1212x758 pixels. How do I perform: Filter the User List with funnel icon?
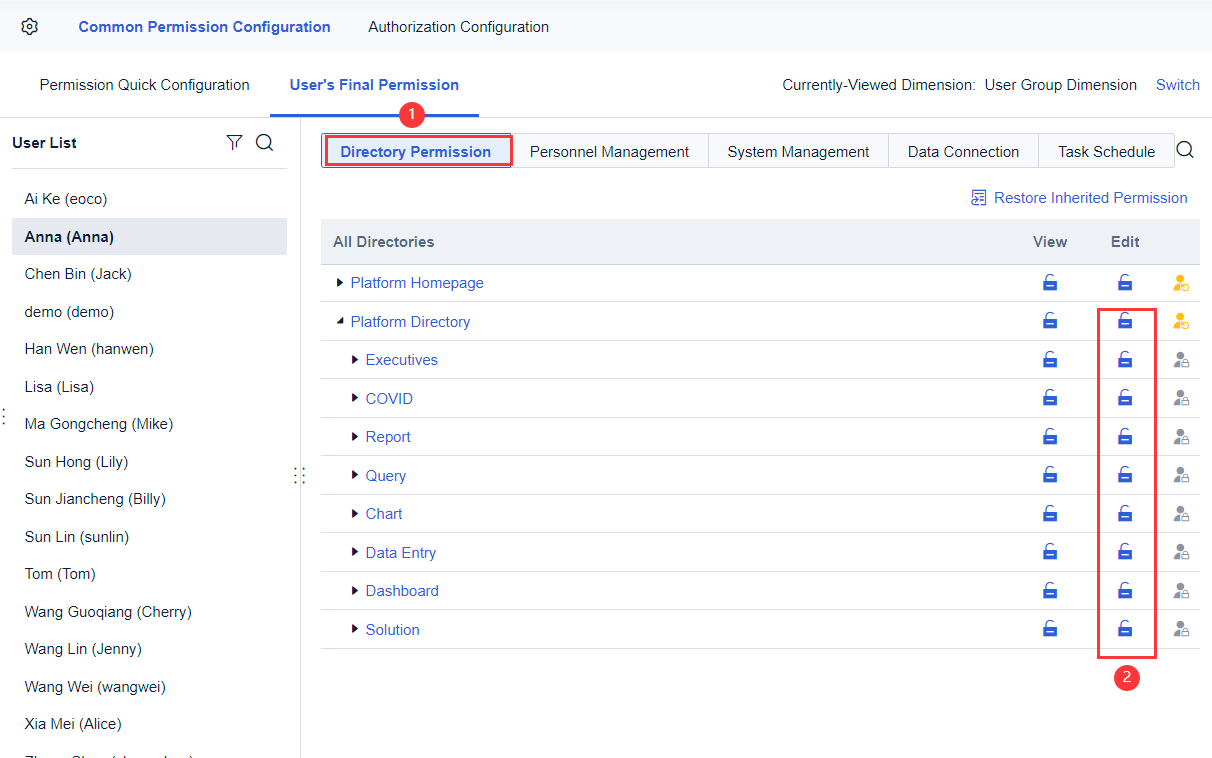click(x=234, y=143)
